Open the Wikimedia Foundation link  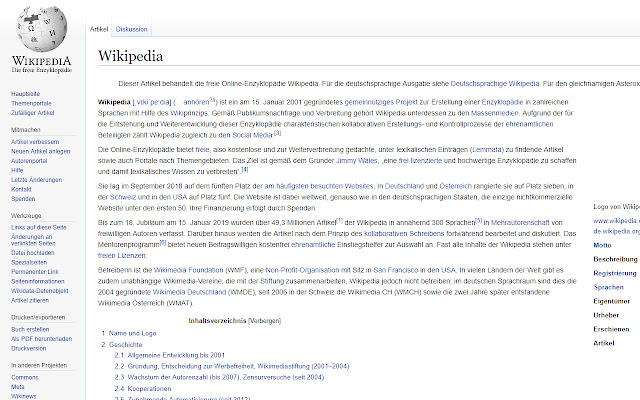[189, 270]
